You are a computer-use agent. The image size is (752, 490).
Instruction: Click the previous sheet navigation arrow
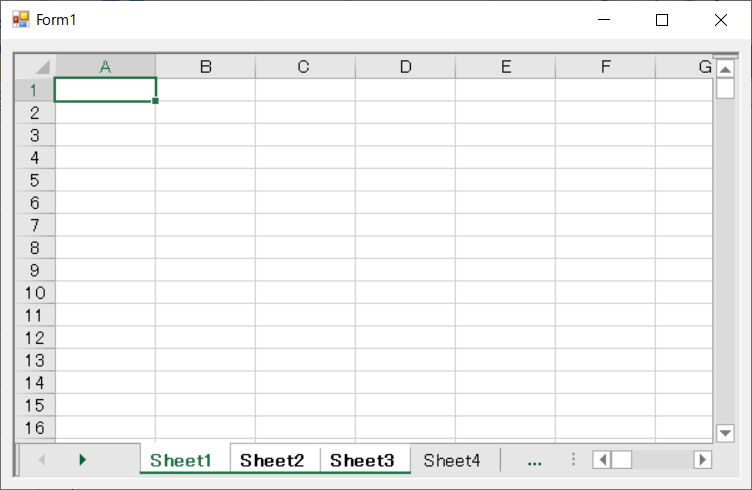point(42,460)
